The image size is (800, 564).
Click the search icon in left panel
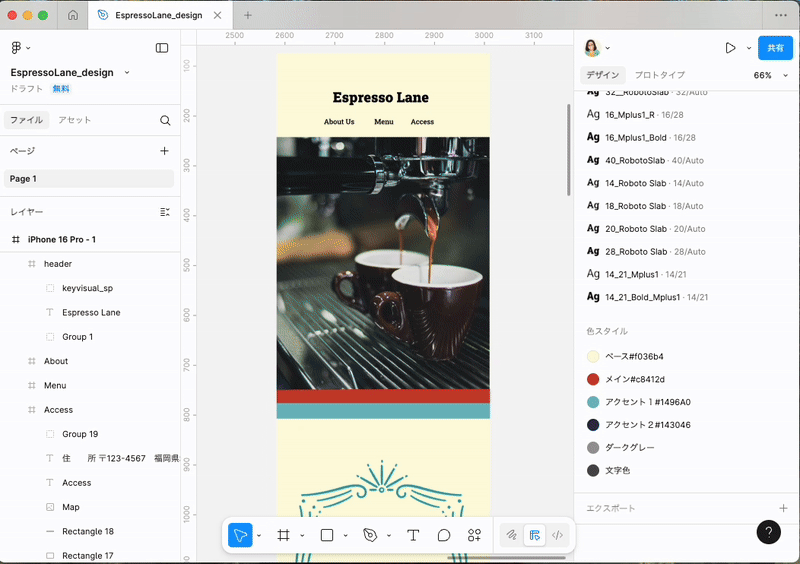[x=165, y=120]
